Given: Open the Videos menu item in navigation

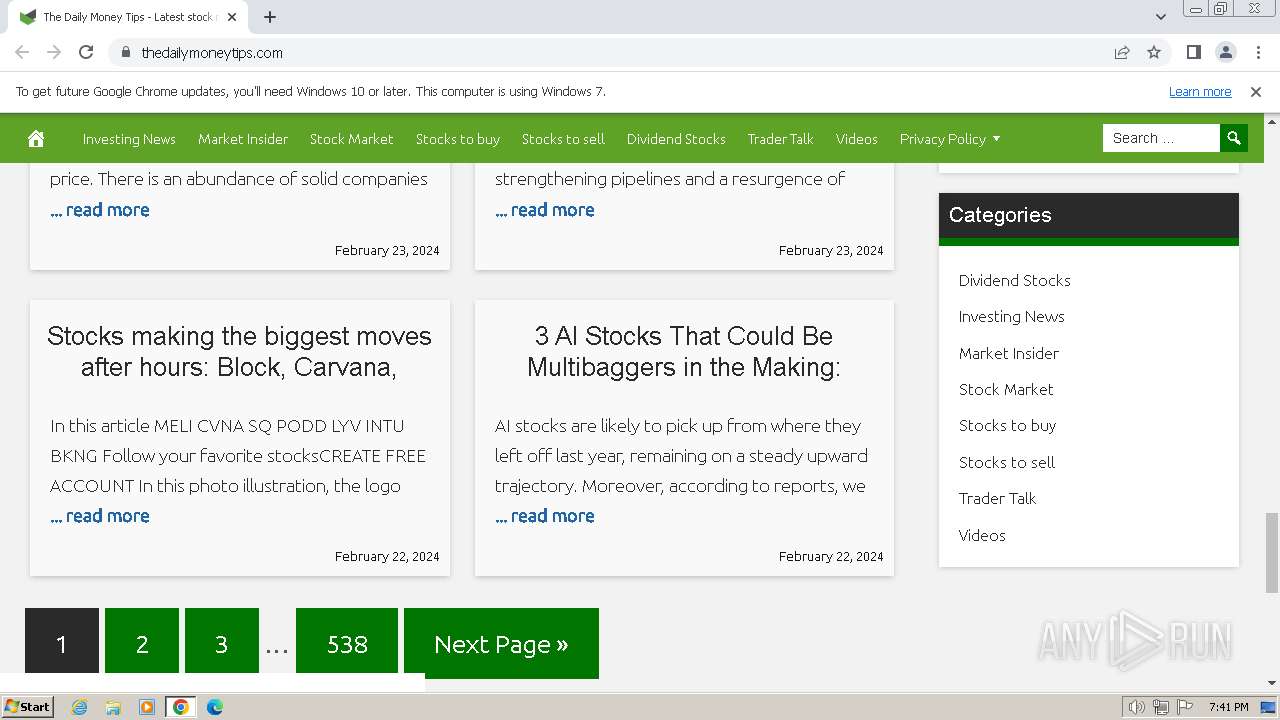Looking at the screenshot, I should coord(857,139).
